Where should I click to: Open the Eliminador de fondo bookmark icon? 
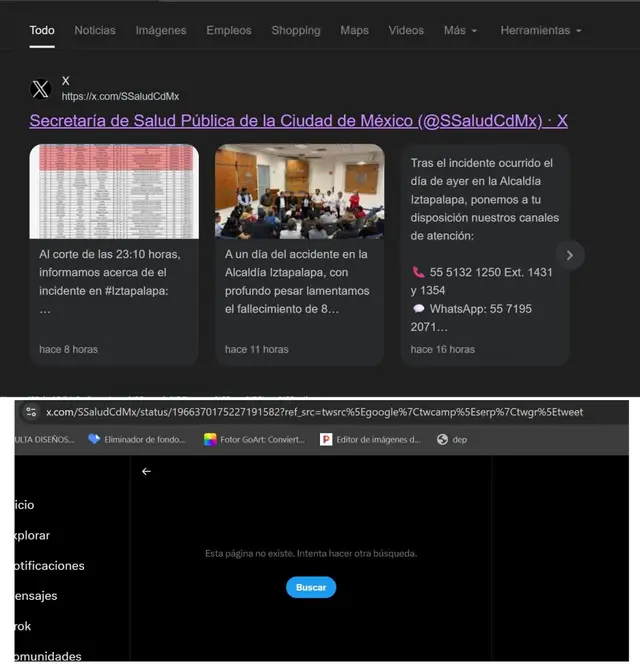pyautogui.click(x=94, y=438)
